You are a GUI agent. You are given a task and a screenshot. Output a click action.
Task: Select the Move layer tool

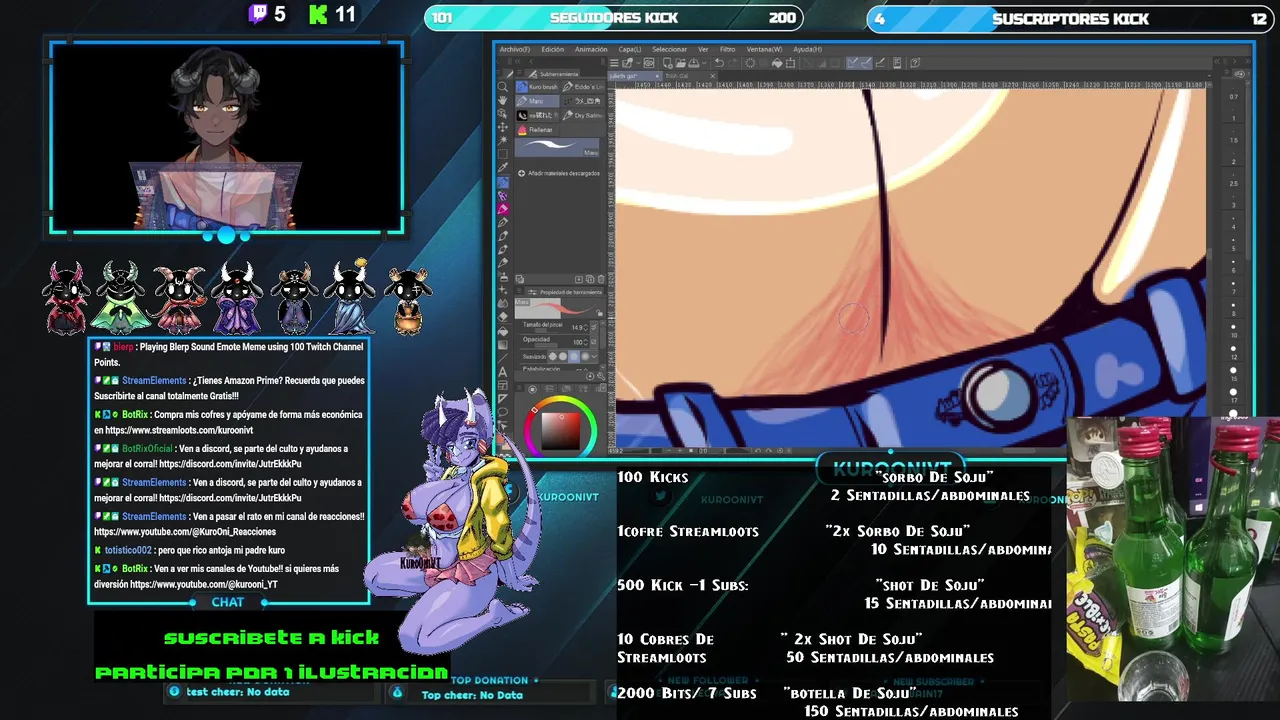click(x=502, y=127)
